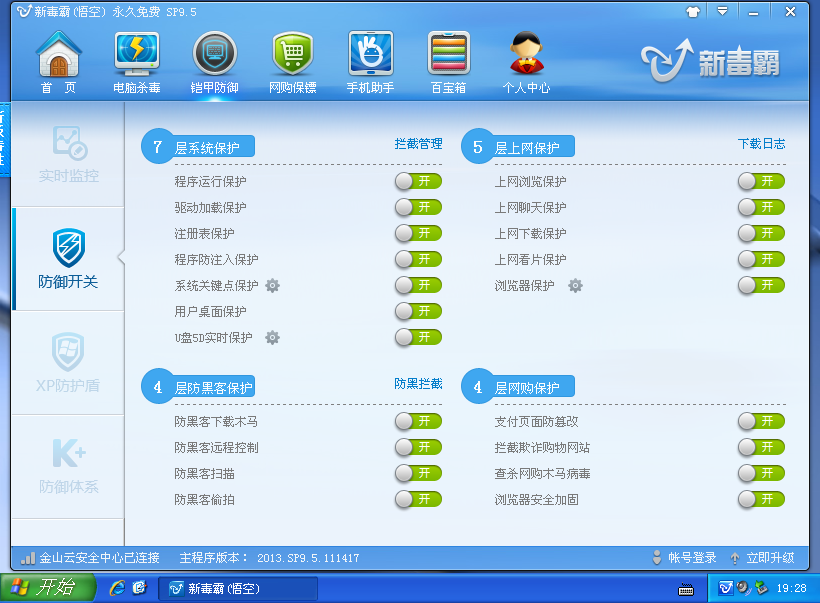
Task: Toggle 查杀网购木马病毒 switch
Action: tap(761, 473)
